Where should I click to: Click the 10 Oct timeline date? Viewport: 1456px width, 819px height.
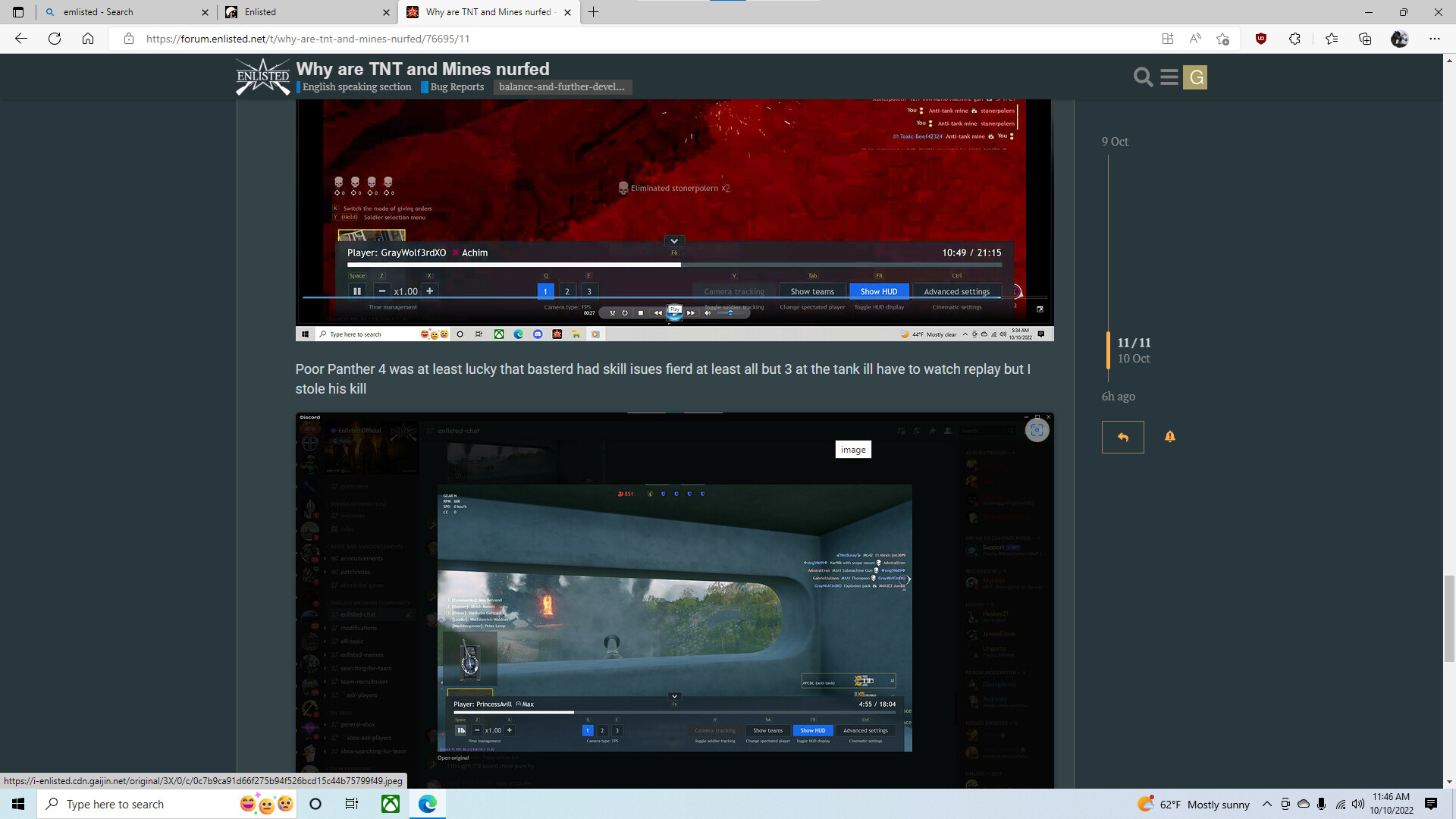(1133, 359)
